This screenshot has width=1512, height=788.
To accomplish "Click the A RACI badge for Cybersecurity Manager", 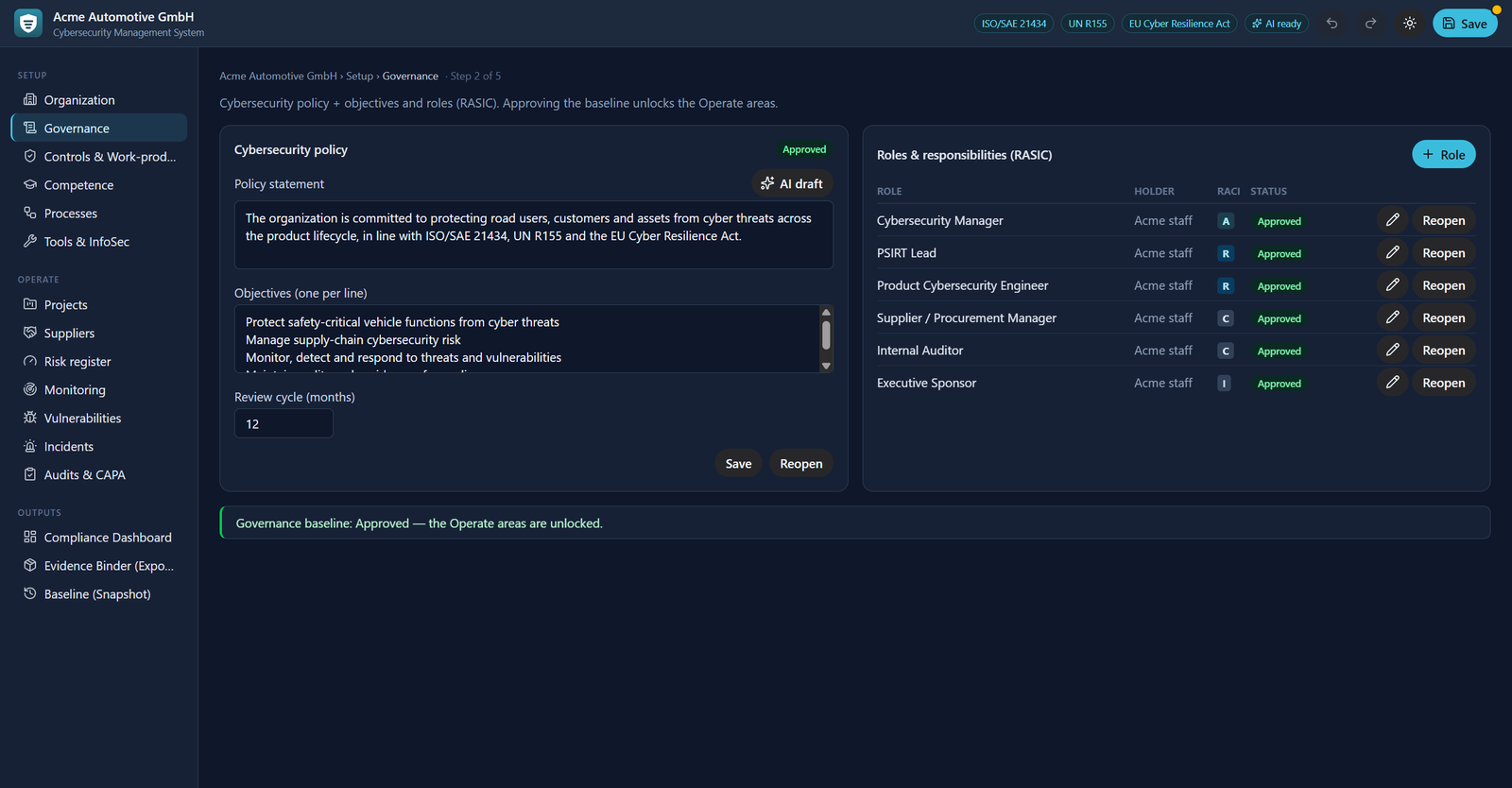I will coord(1226,221).
